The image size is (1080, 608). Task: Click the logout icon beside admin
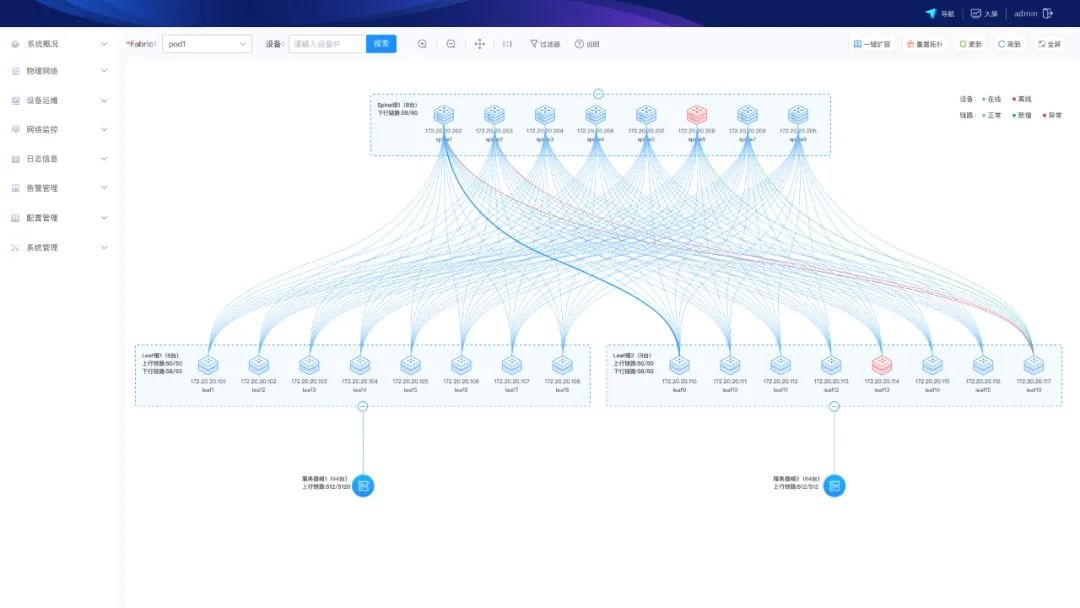(x=1048, y=13)
